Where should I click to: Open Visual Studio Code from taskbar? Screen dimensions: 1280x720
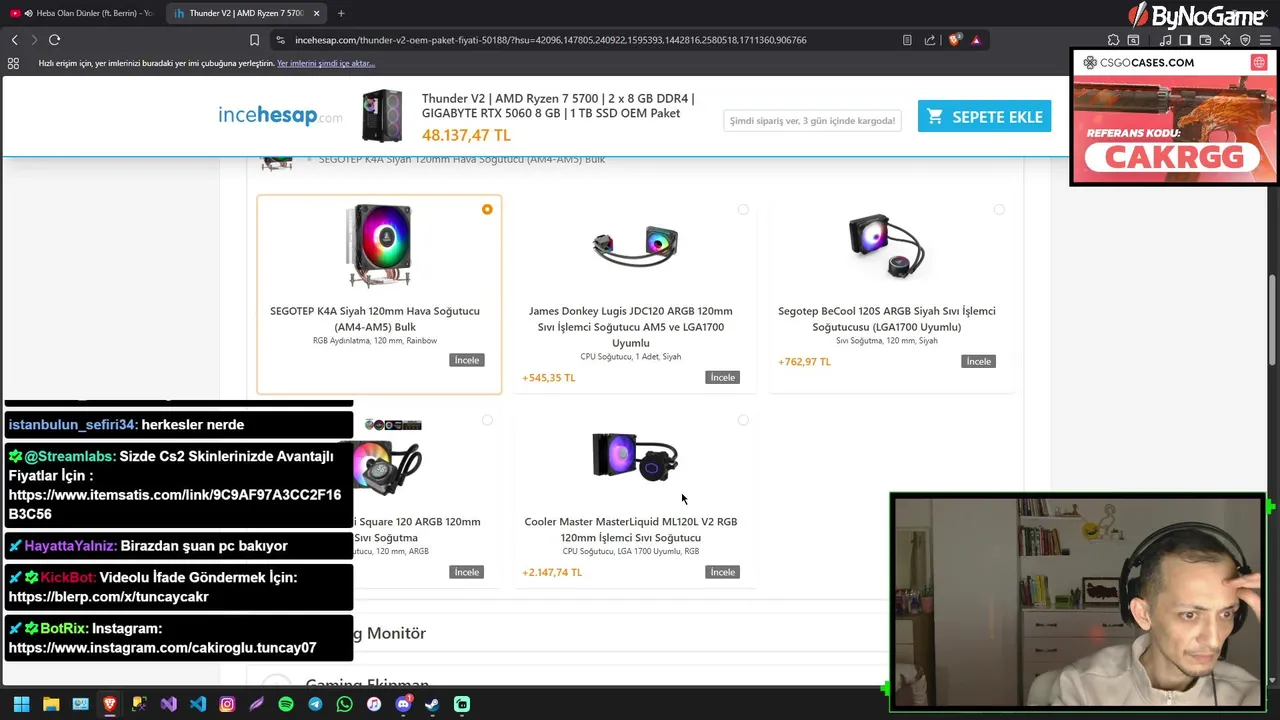click(x=198, y=704)
